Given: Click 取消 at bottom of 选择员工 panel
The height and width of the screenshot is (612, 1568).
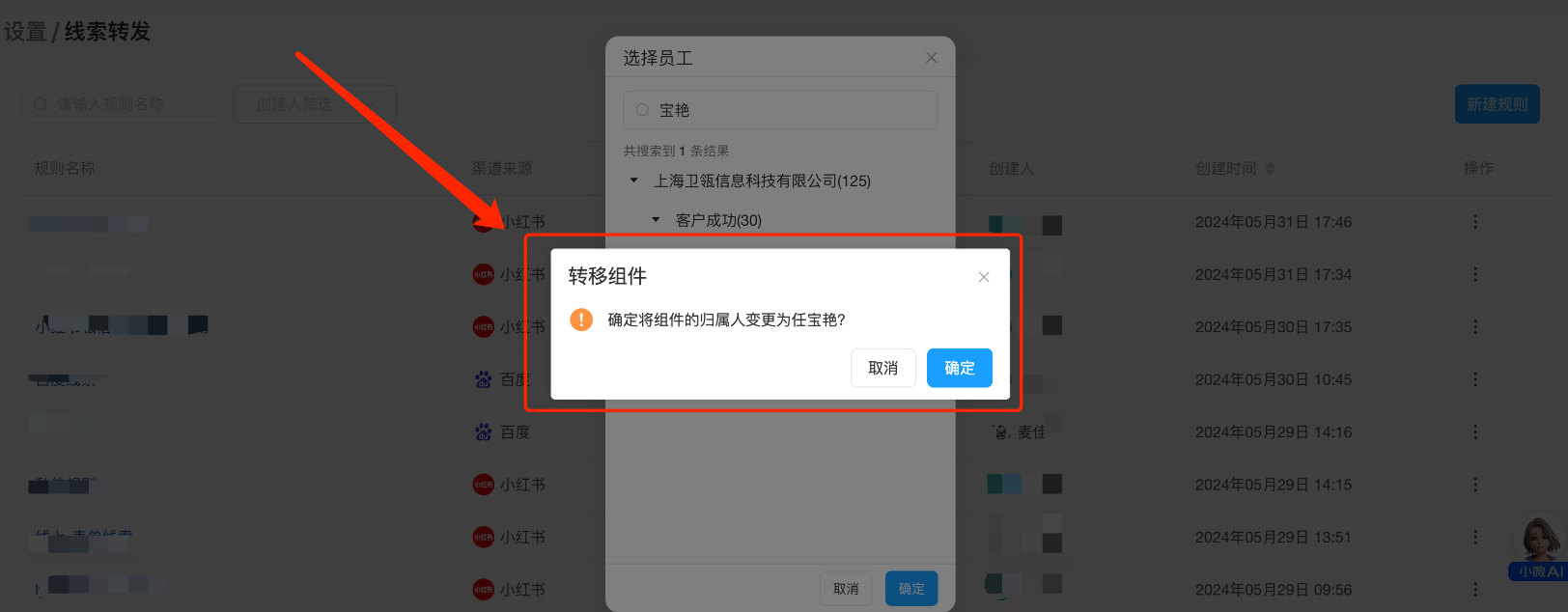Looking at the screenshot, I should coord(846,589).
